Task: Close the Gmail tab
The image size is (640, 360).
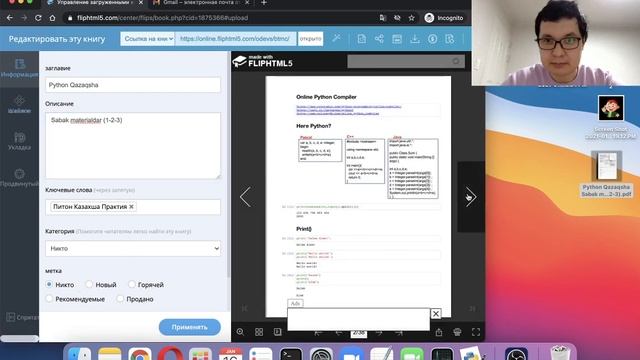Action: pos(247,3)
